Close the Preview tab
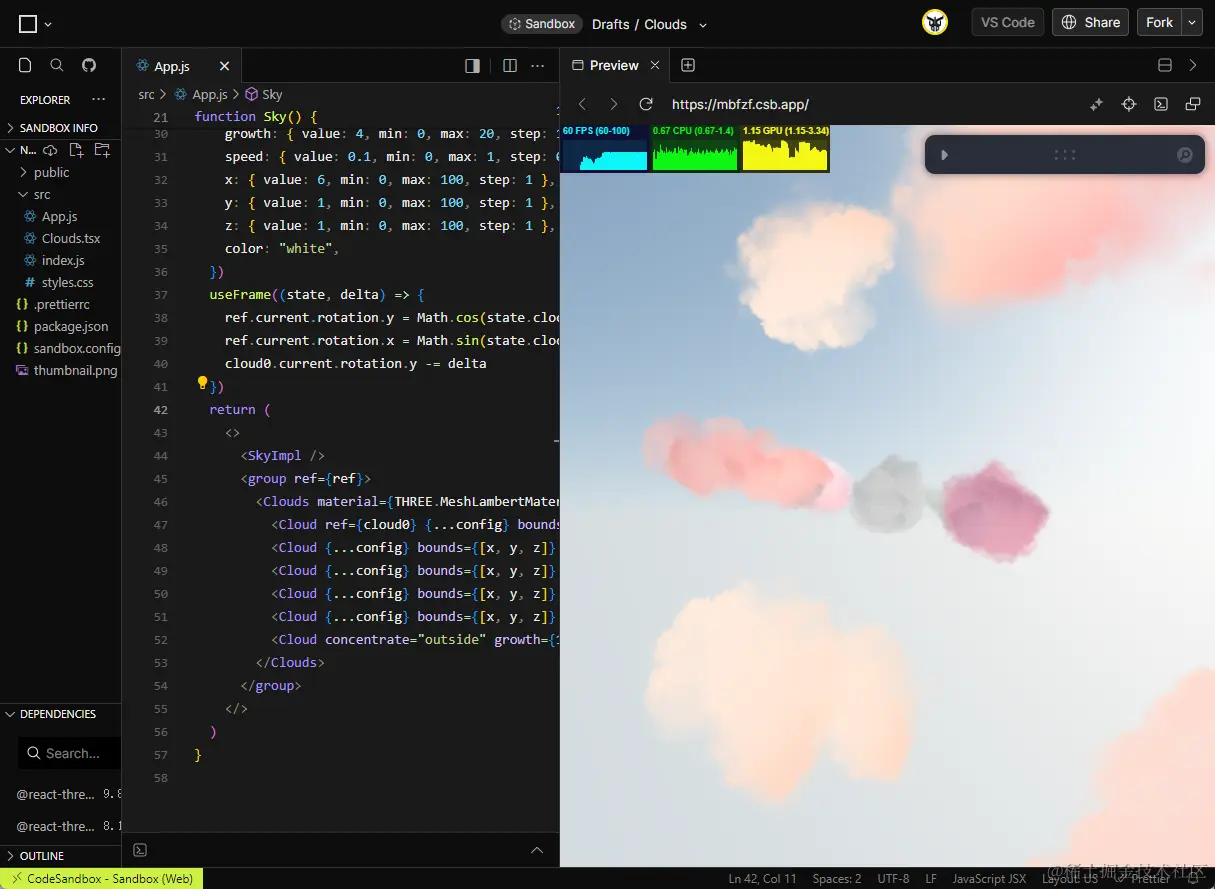1215x889 pixels. coord(655,65)
